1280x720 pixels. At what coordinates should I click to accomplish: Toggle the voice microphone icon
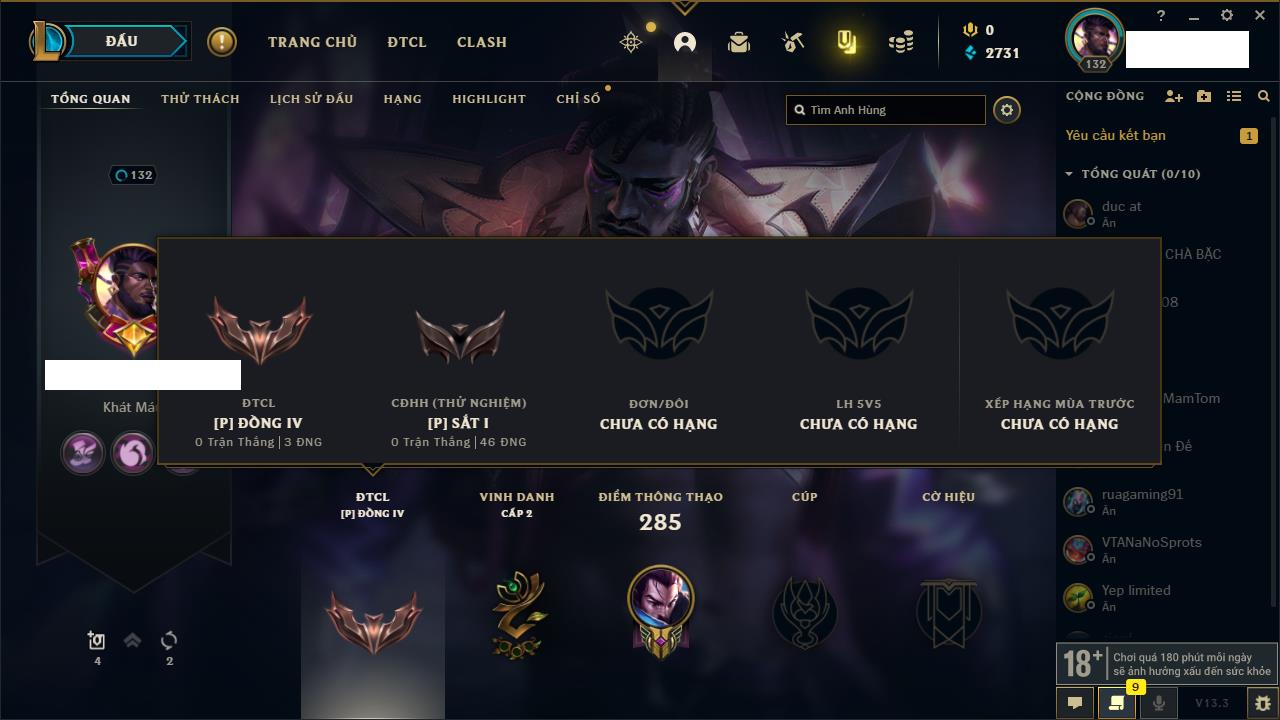tap(1158, 703)
